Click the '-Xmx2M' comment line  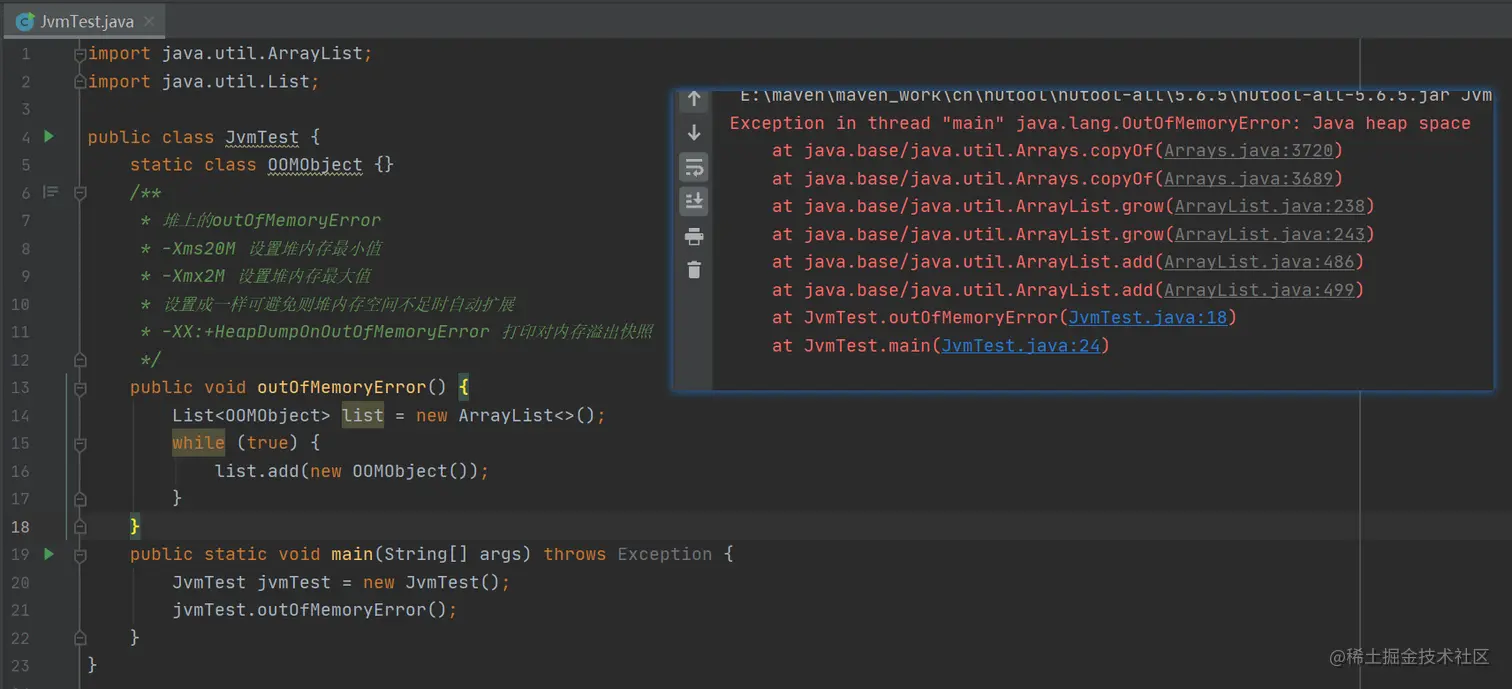click(x=256, y=276)
